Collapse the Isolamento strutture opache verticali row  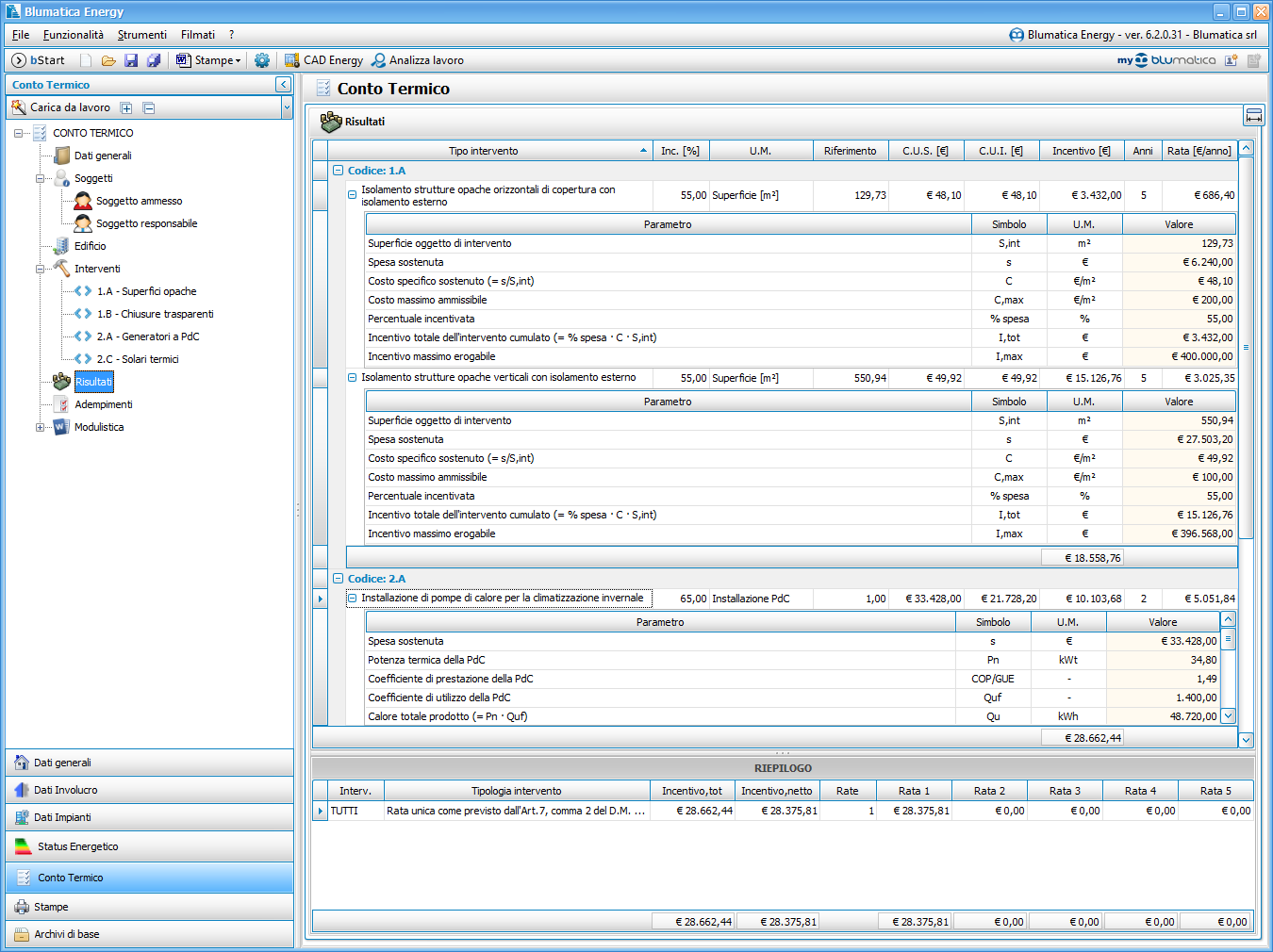(353, 378)
